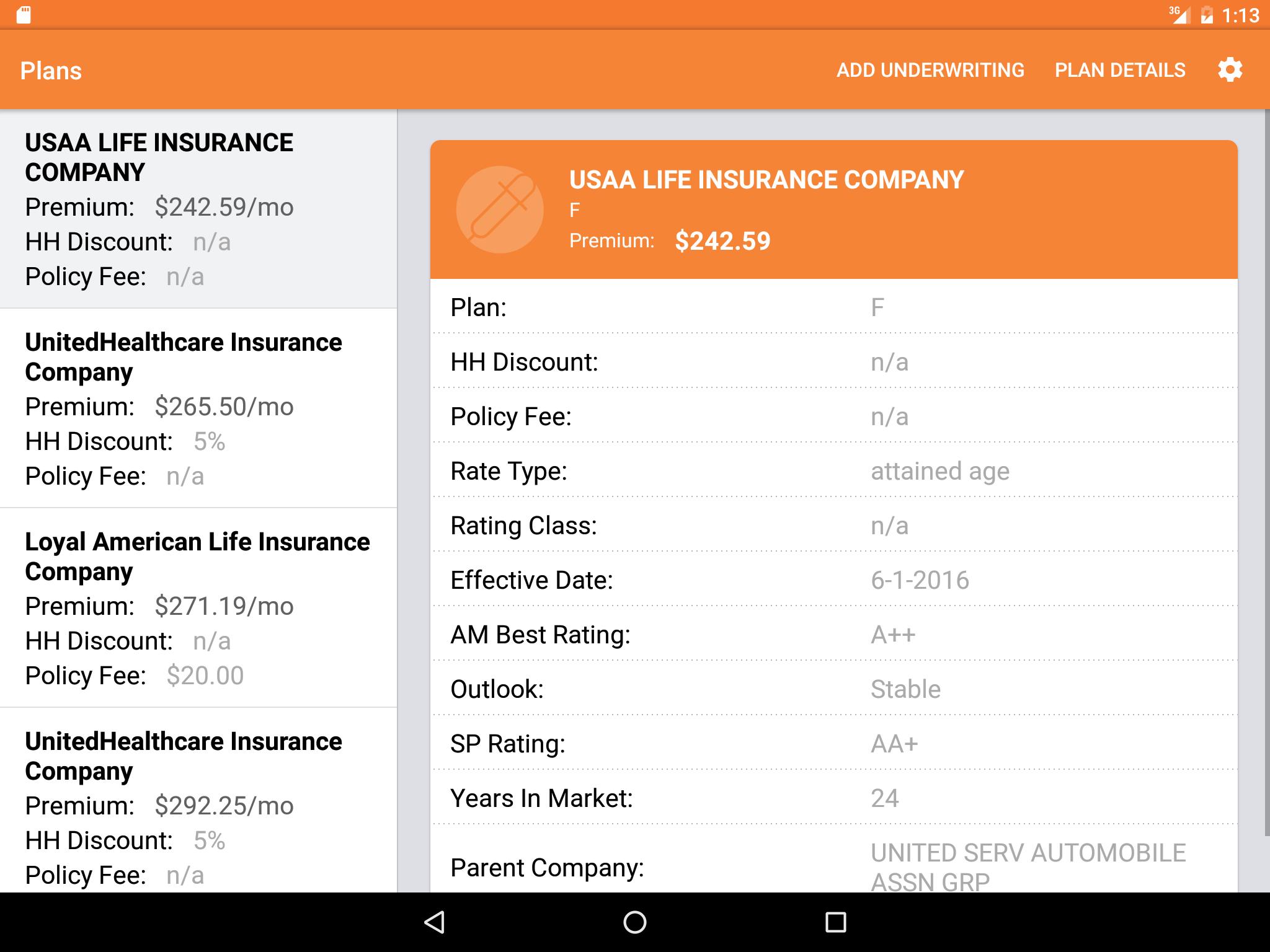Viewport: 1270px width, 952px height.
Task: Tap the 3G signal status icon
Action: coord(1179,15)
